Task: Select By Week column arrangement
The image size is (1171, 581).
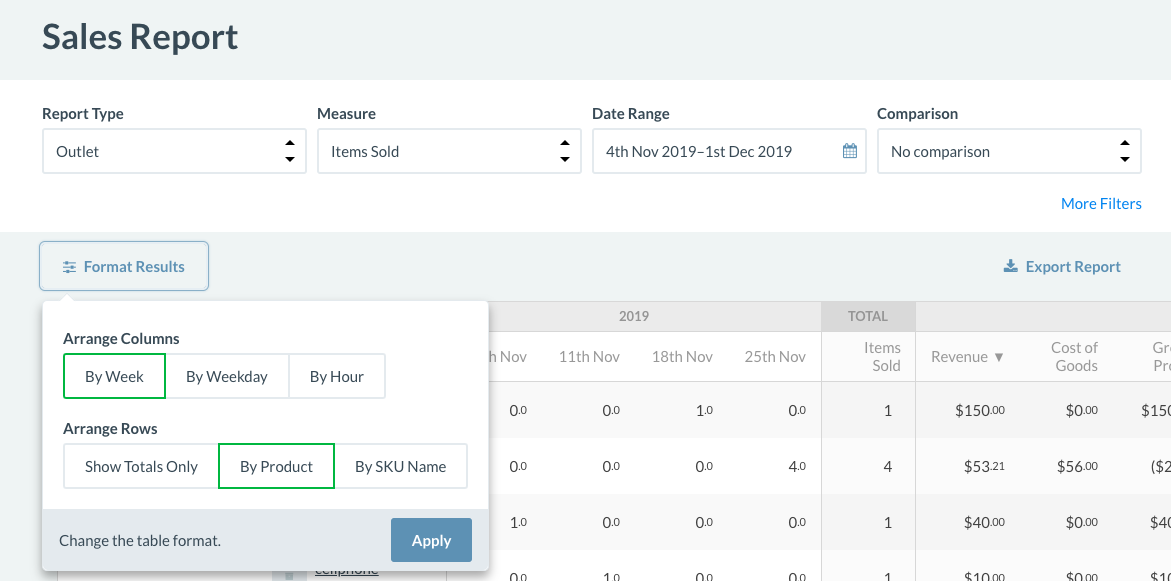Action: coord(114,377)
